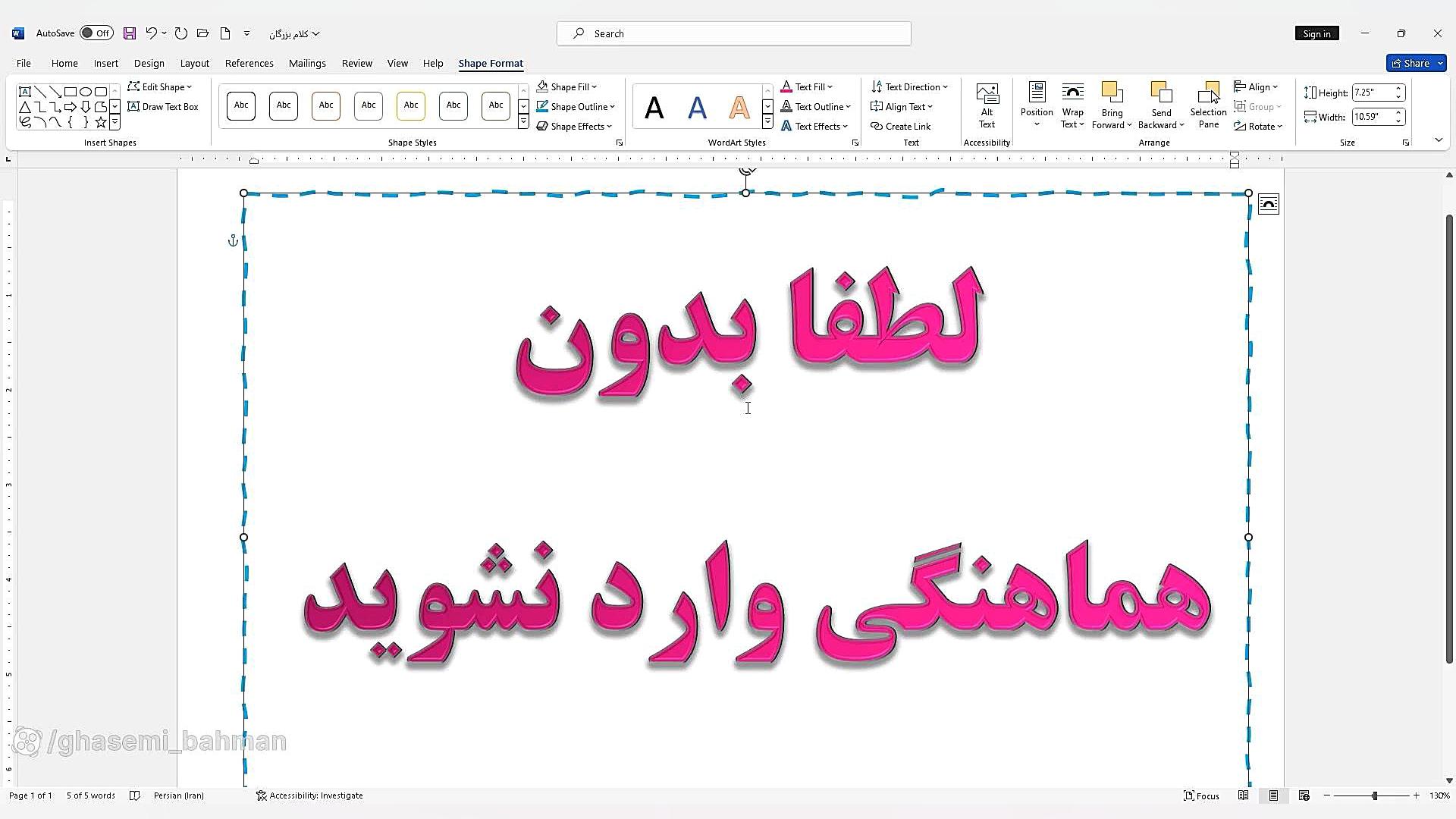1456x819 pixels.
Task: Toggle the AutoSave switch
Action: tap(96, 33)
